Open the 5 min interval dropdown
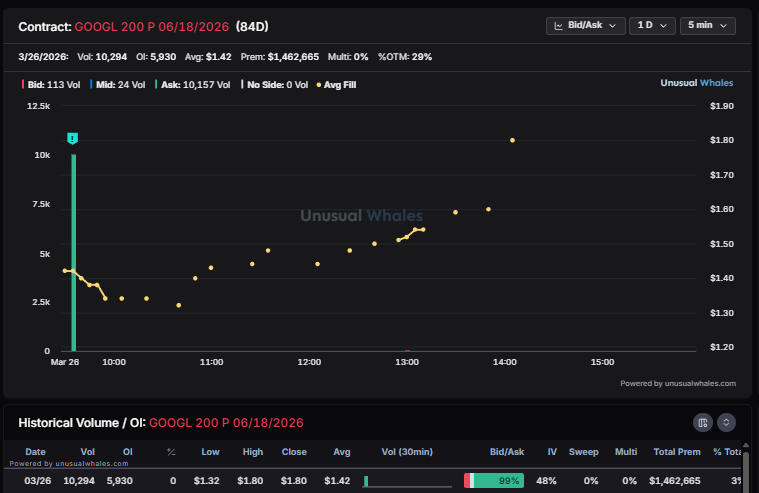Screen dimensions: 759x493 707,26
